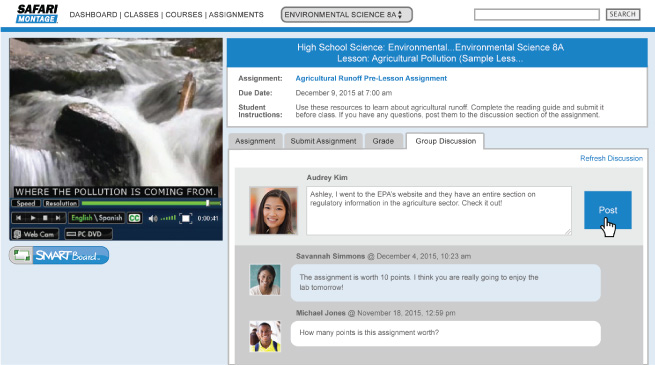Open the Resolution options

[61, 203]
